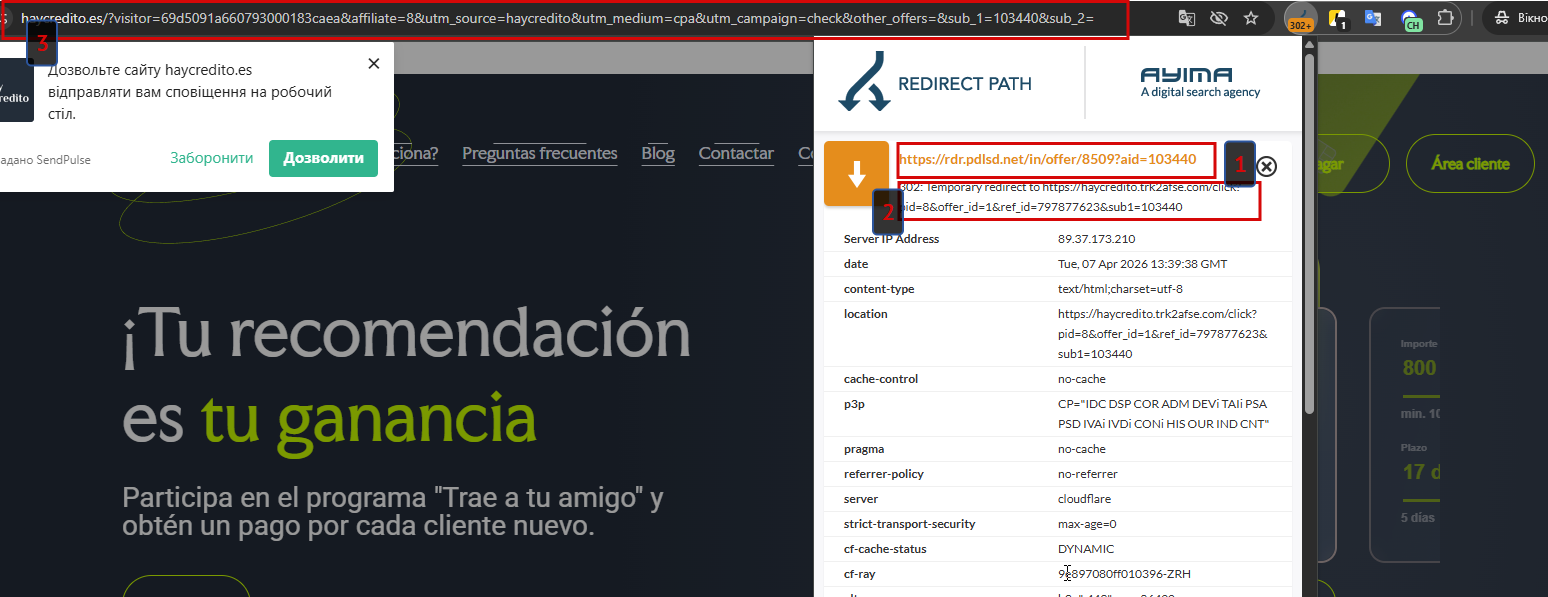This screenshot has width=1548, height=597.
Task: Click the orange down-arrow redirect icon
Action: tap(856, 174)
